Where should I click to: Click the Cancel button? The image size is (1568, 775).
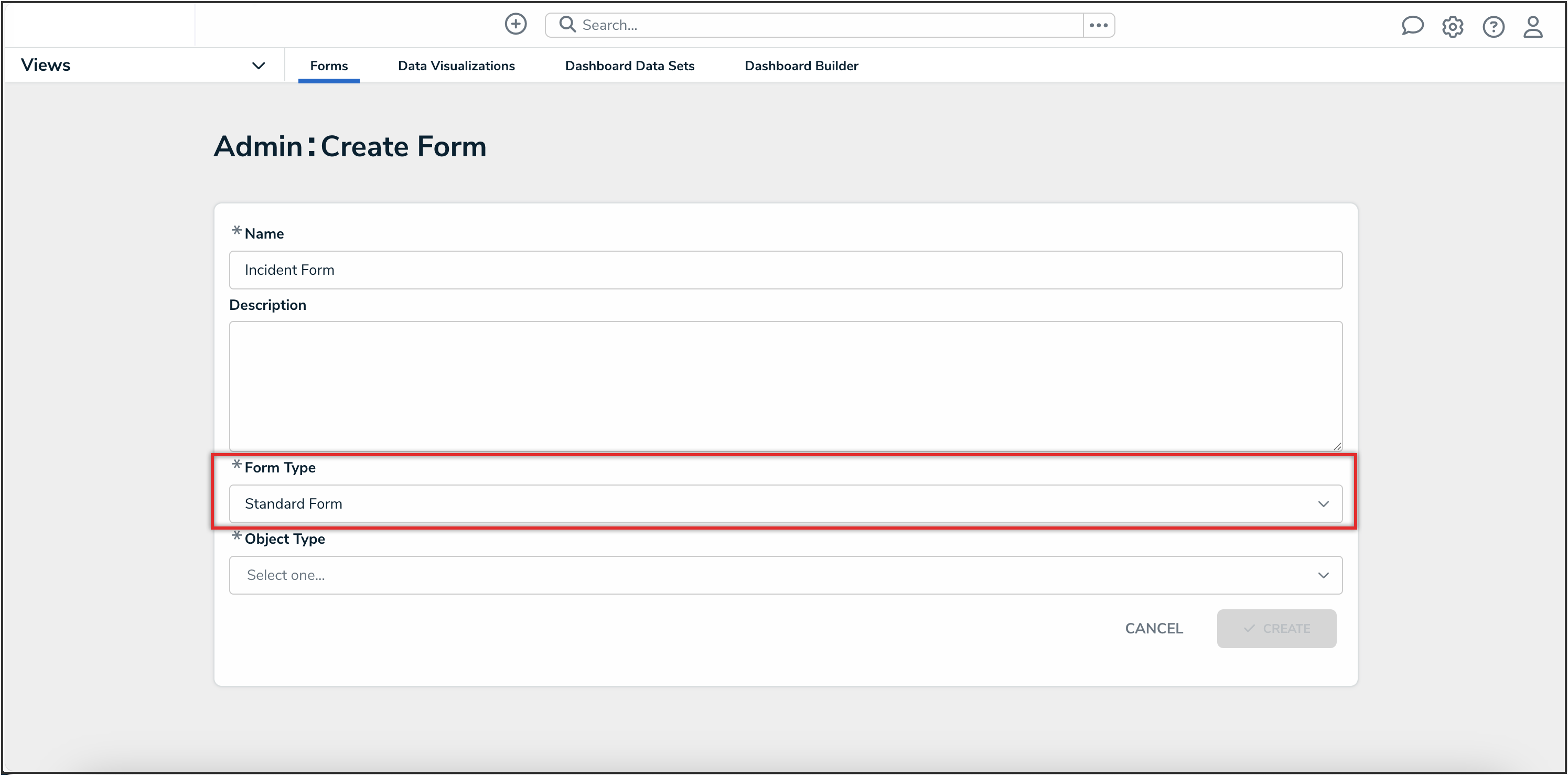coord(1154,628)
